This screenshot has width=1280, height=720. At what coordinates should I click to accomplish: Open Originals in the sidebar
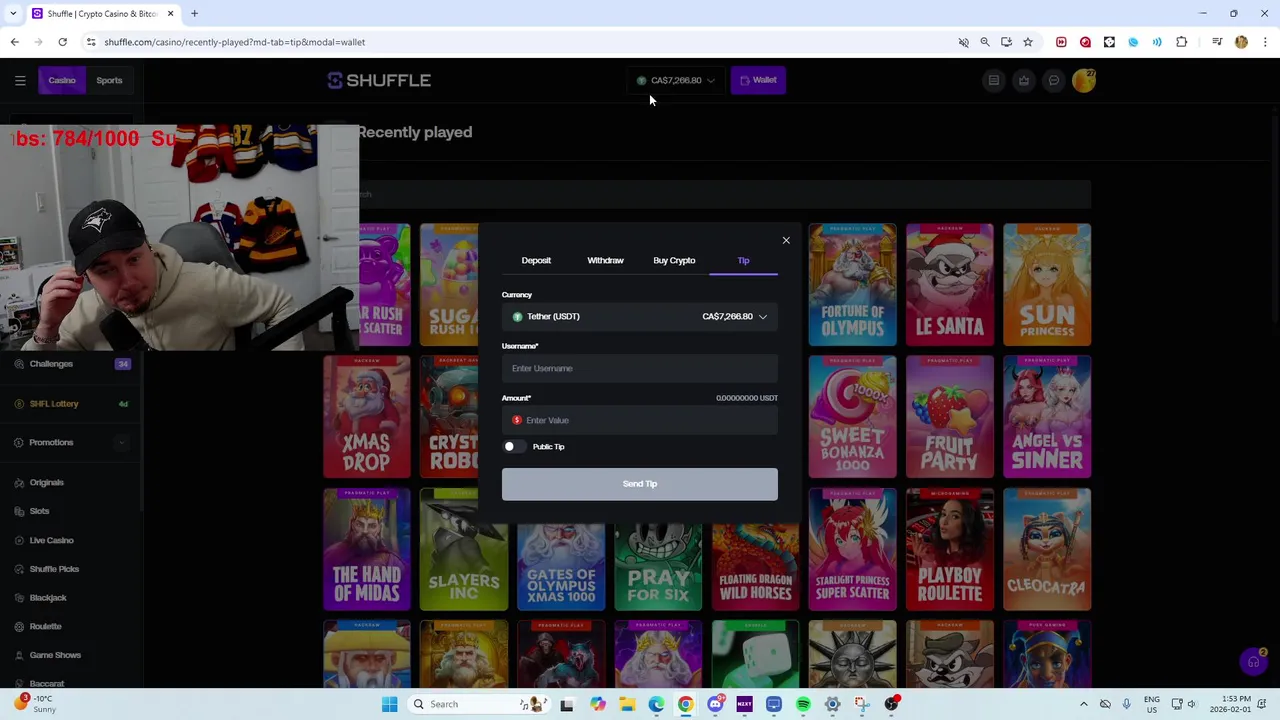(46, 482)
